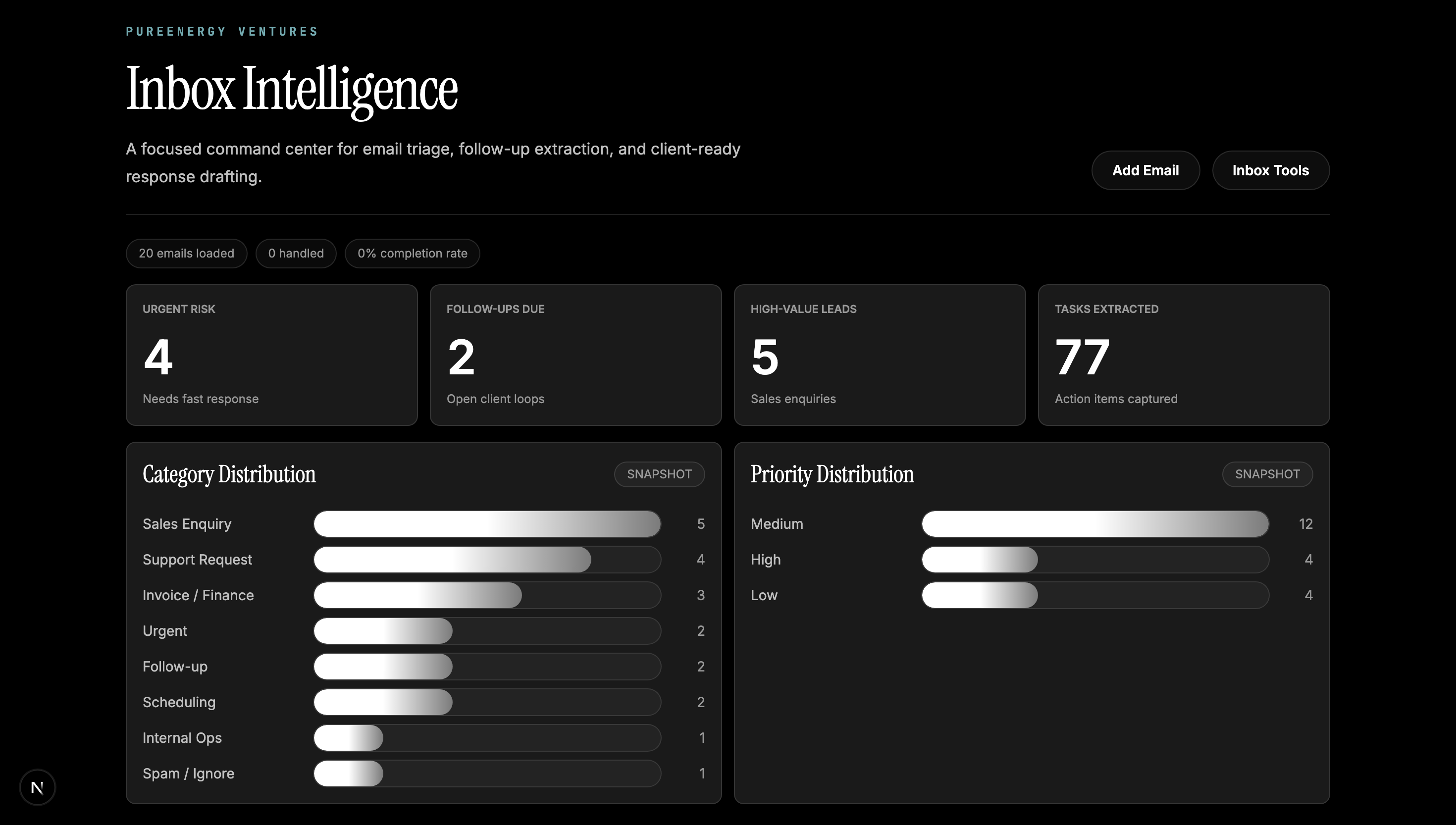Click the Category Distribution SNAPSHOT badge
Viewport: 1456px width, 825px height.
point(660,474)
